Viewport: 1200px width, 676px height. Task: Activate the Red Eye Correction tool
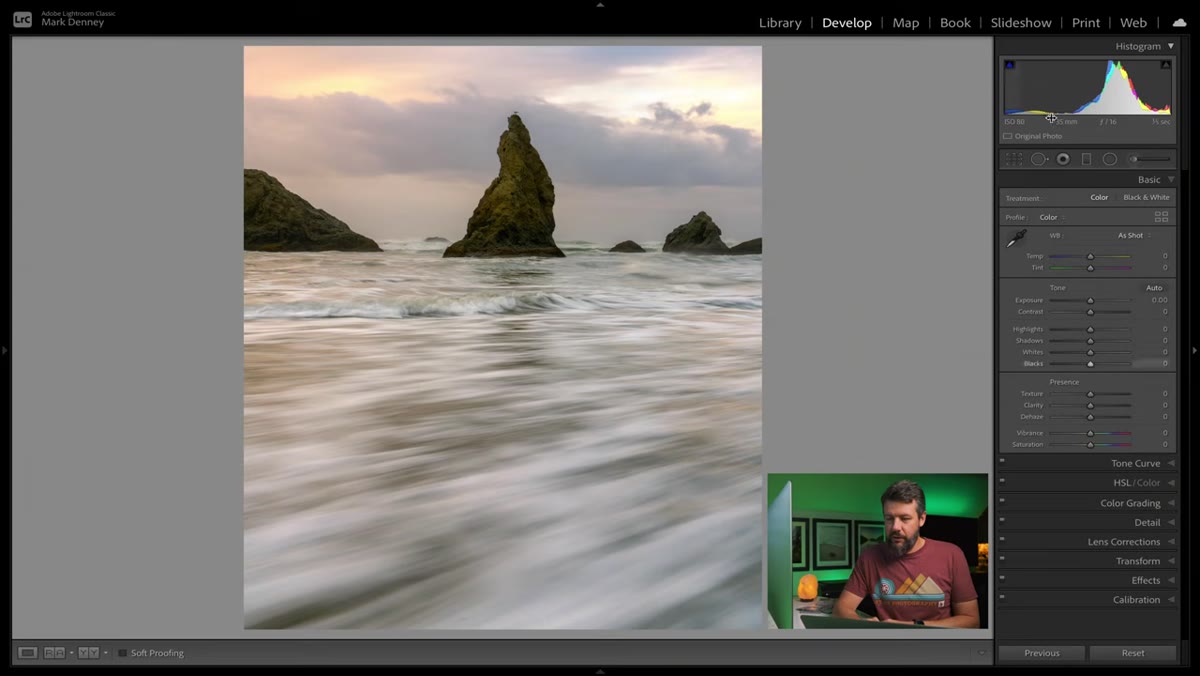1063,159
